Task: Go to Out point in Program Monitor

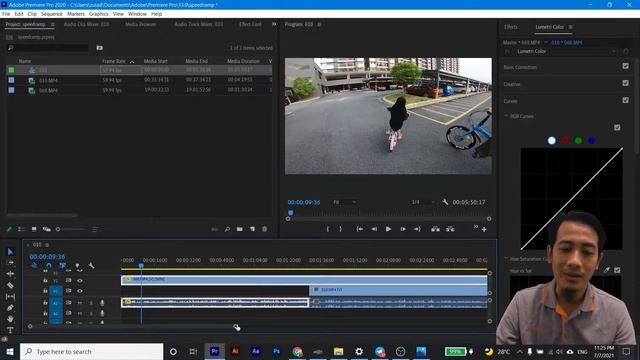Action: (417, 229)
